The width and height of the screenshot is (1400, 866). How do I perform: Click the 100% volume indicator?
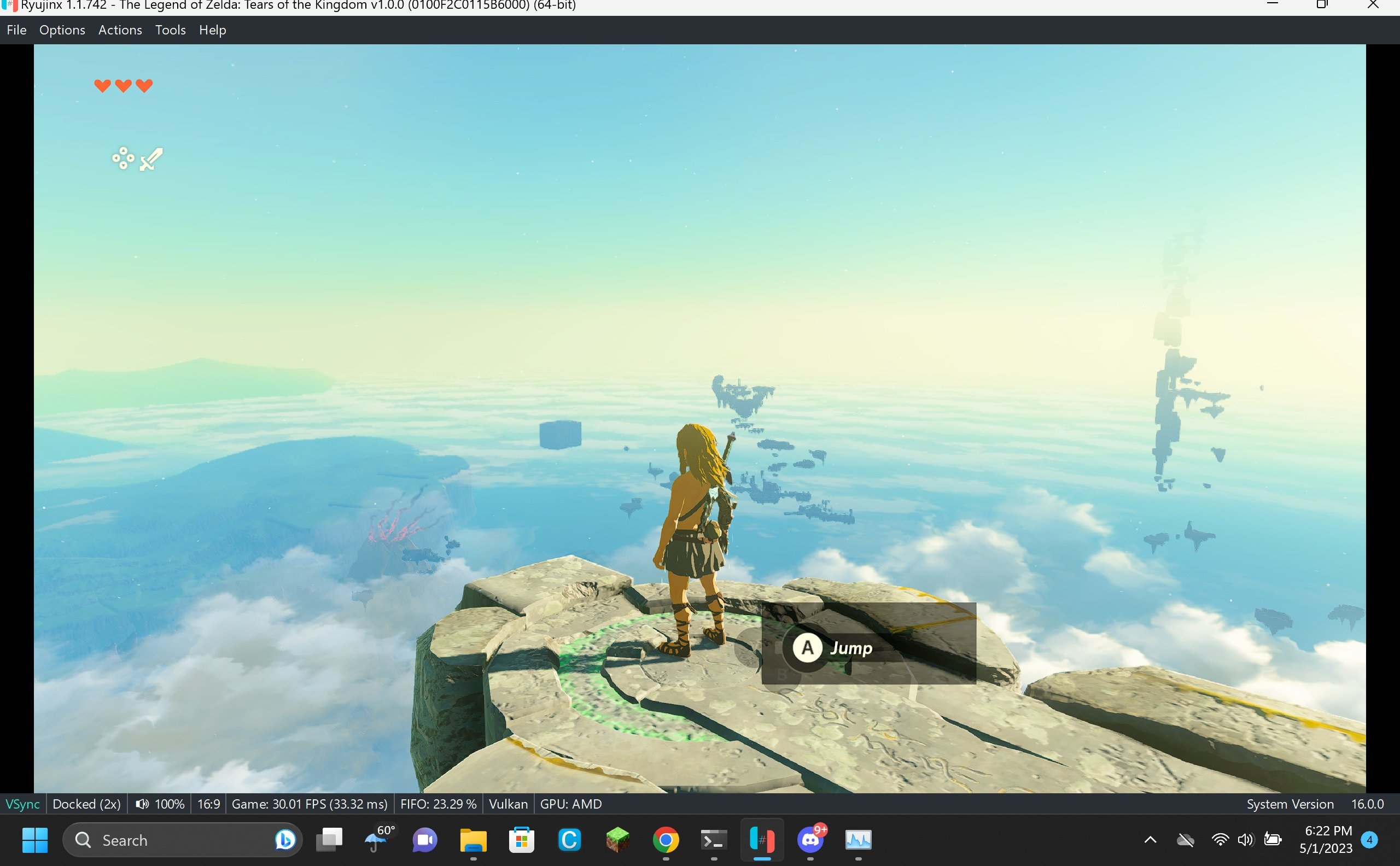160,804
